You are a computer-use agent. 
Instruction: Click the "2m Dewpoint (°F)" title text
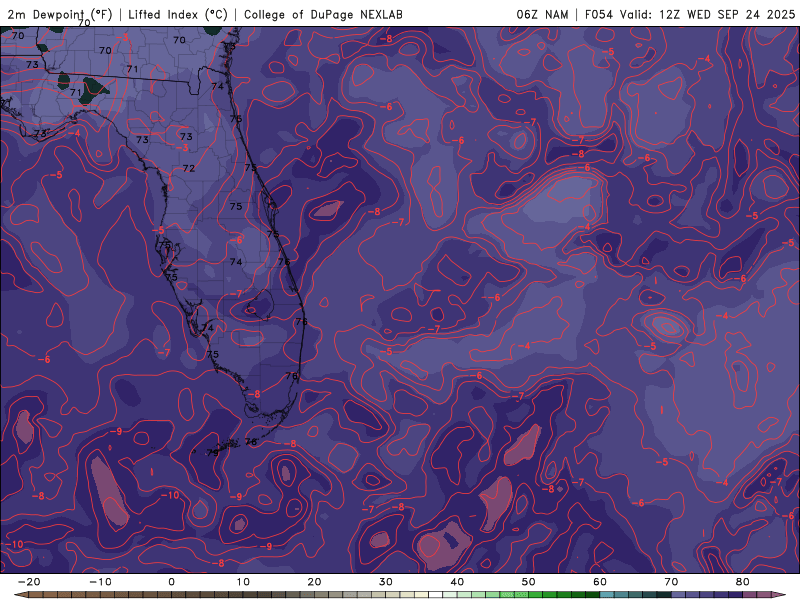[60, 14]
